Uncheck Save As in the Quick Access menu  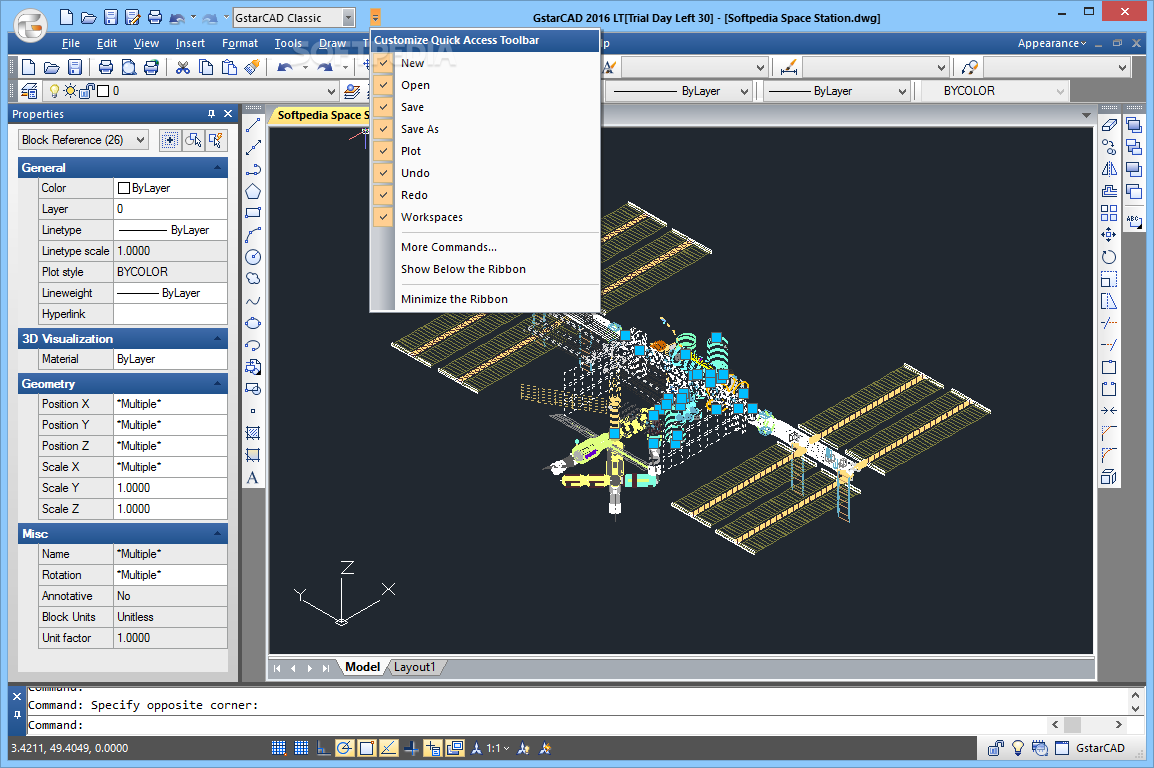(383, 129)
